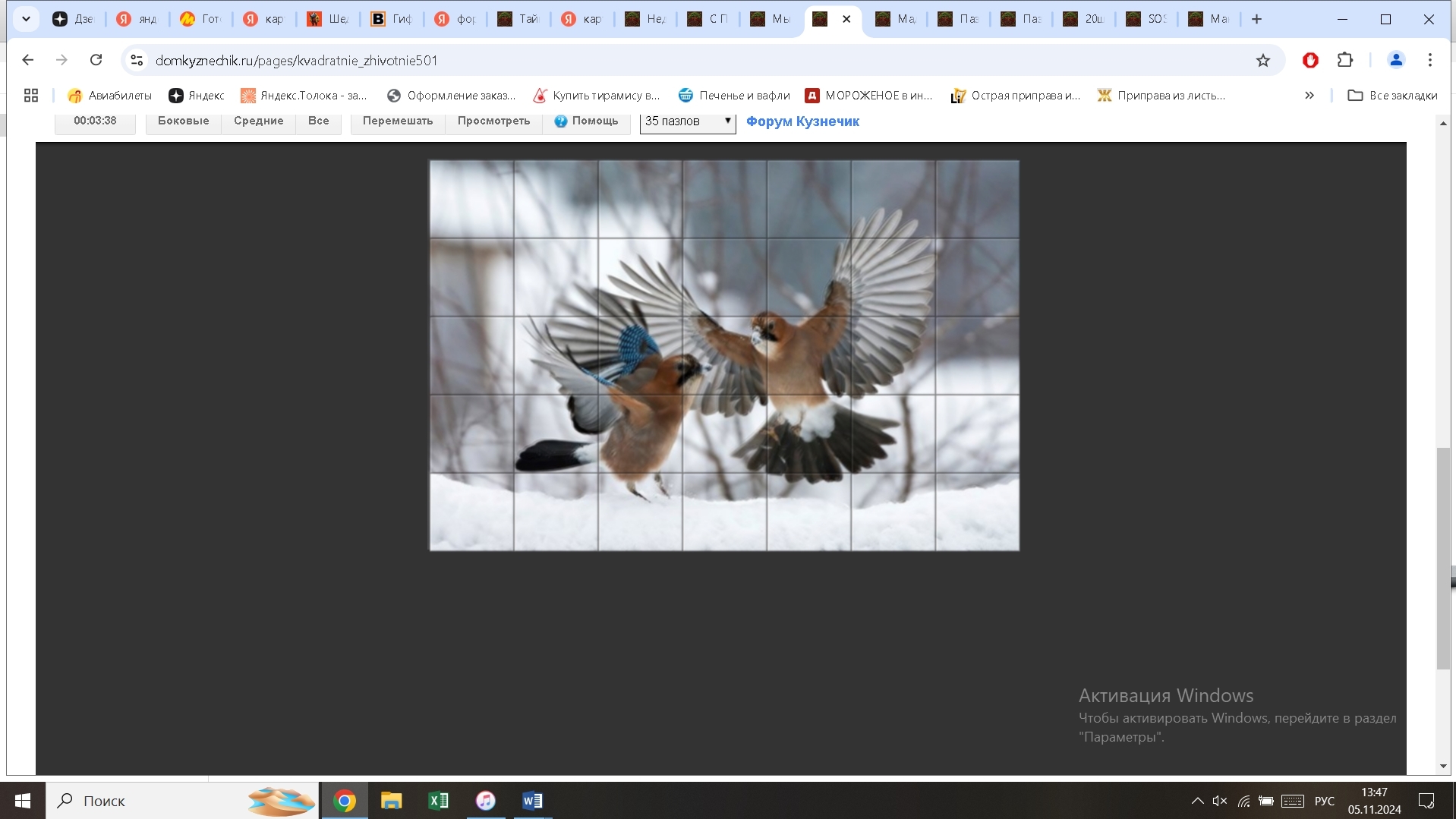Open the Extensions puzzle-piece menu
Image resolution: width=1456 pixels, height=819 pixels.
point(1344,60)
